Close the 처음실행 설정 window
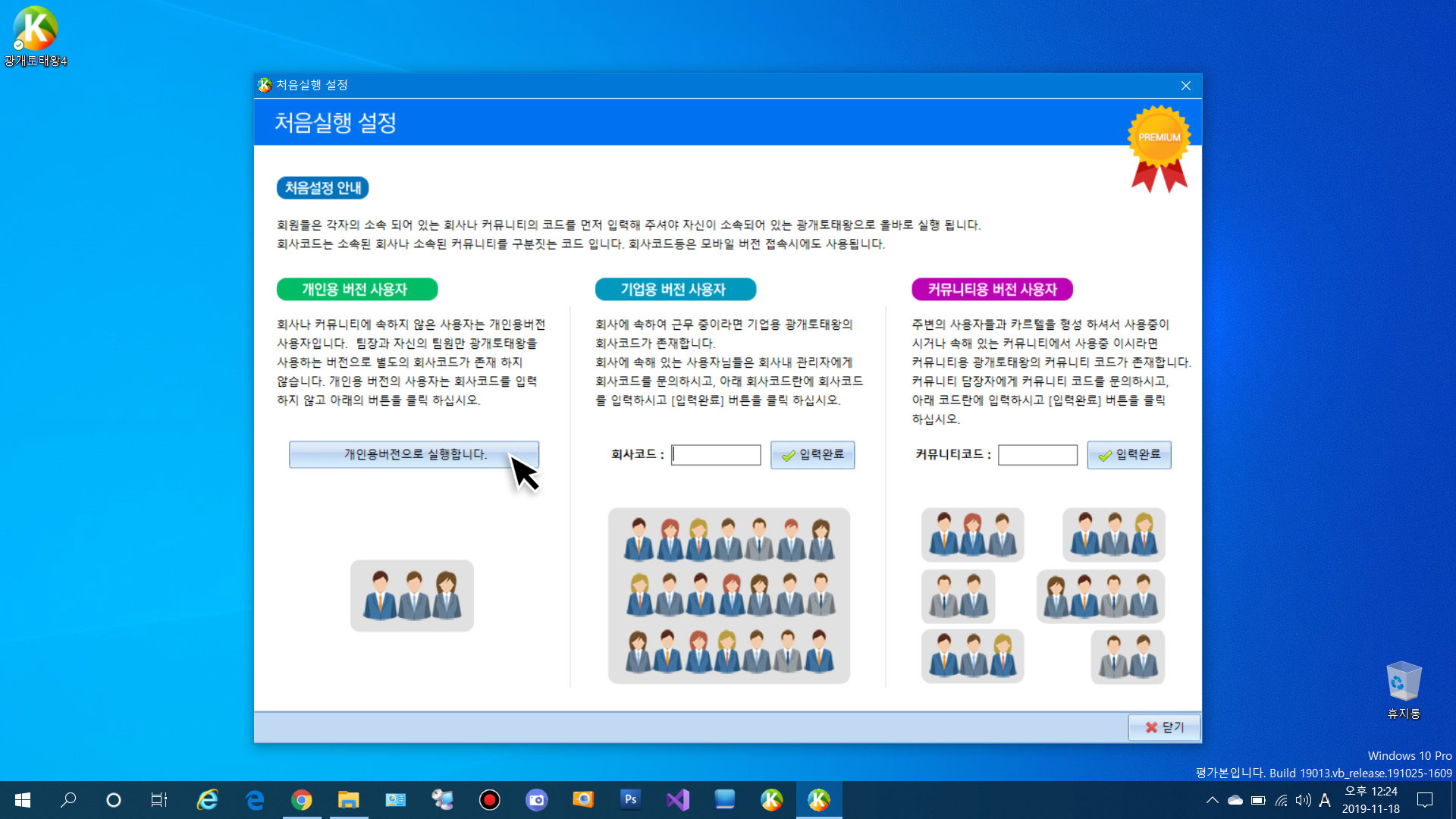 (x=1186, y=86)
